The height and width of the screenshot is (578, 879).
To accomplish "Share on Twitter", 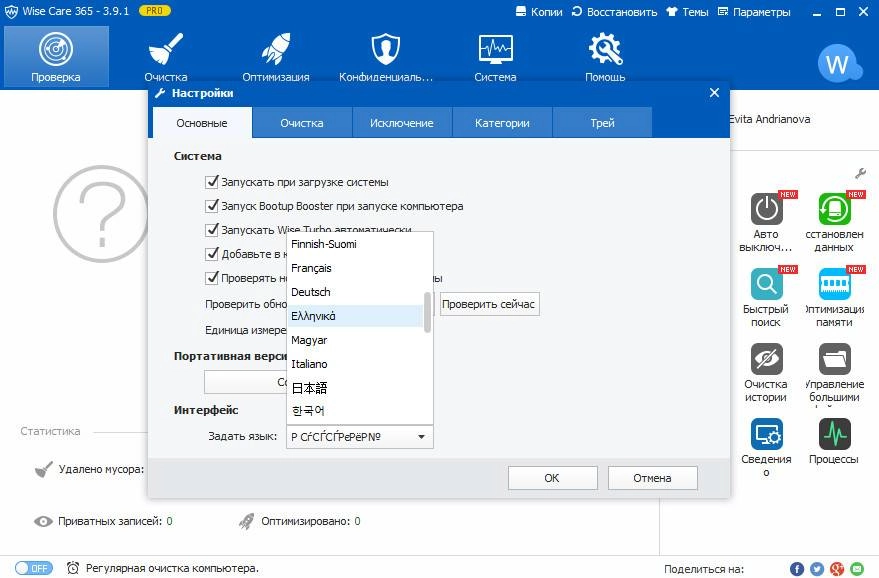I will pyautogui.click(x=817, y=568).
